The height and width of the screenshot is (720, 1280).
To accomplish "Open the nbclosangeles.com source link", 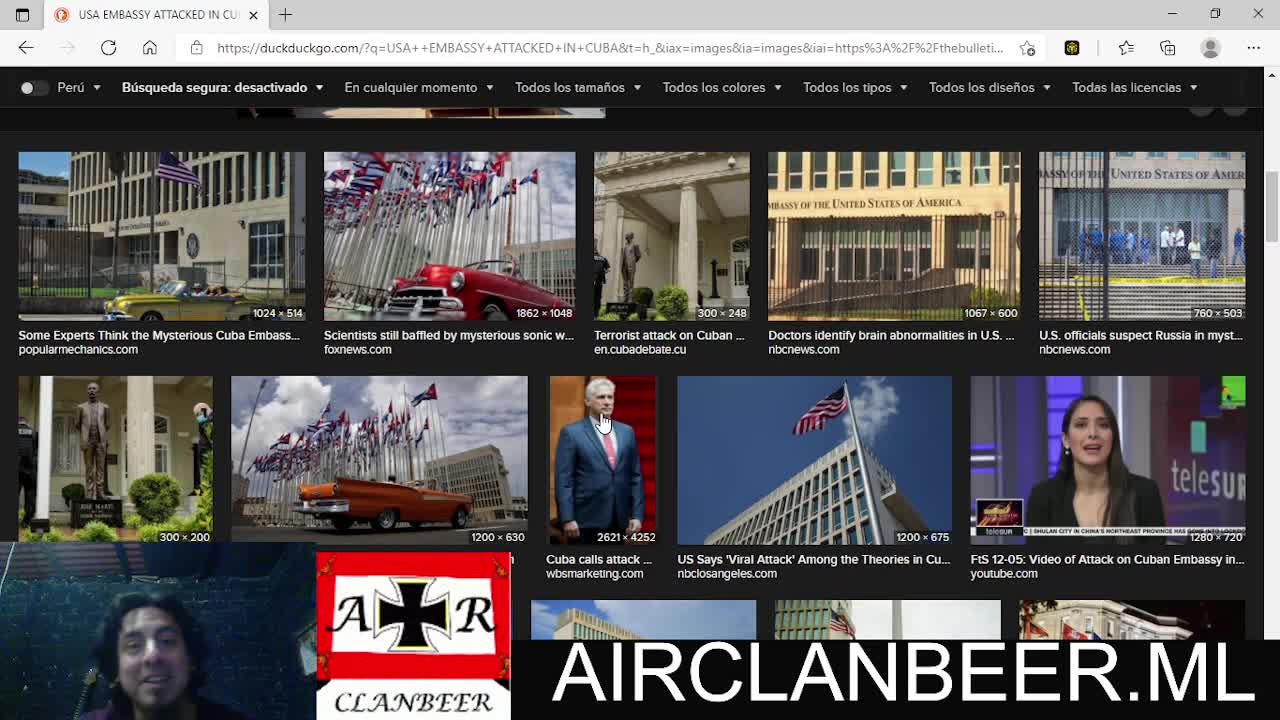I will pyautogui.click(x=727, y=573).
